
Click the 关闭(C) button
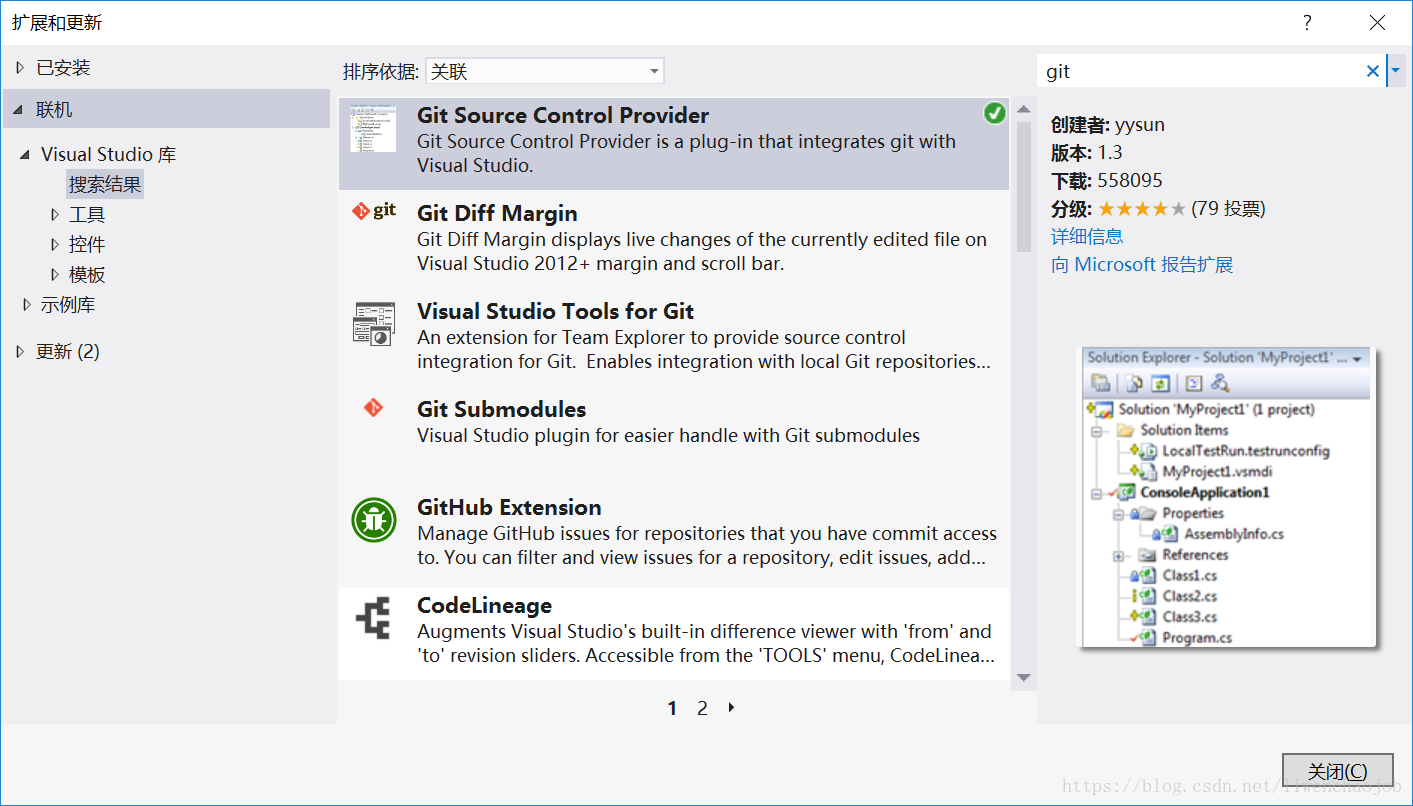[x=1337, y=771]
